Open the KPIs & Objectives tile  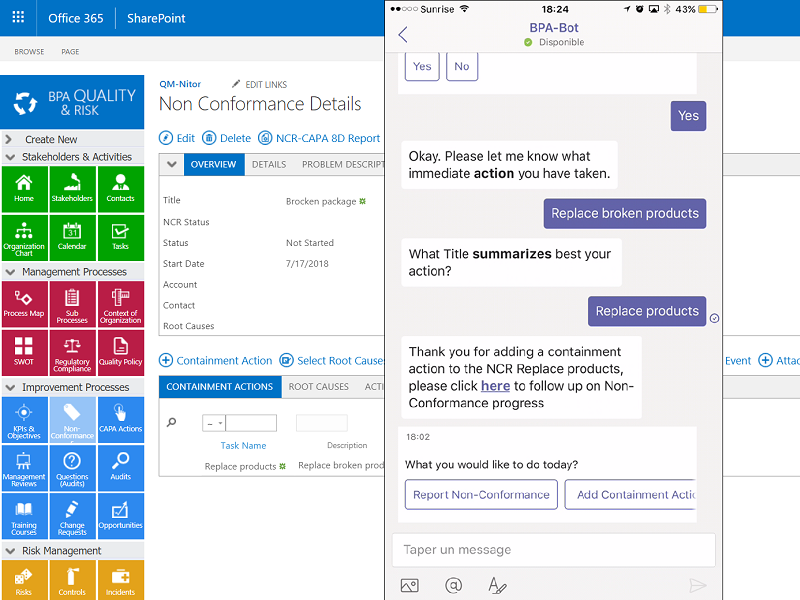24,419
